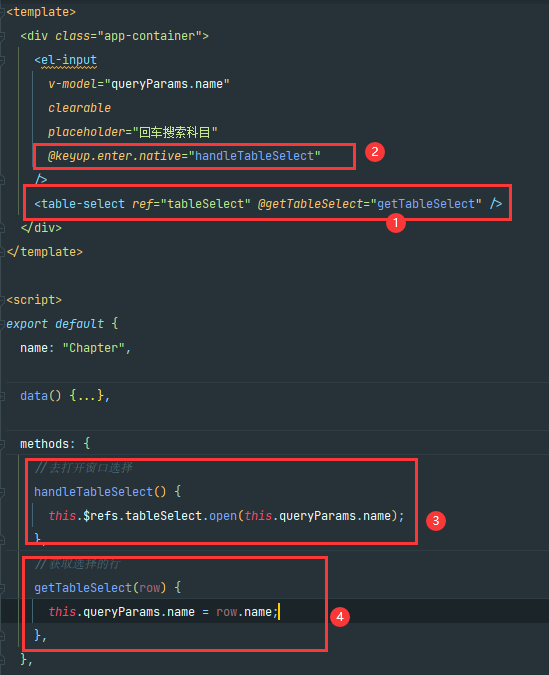Click the this keyword on the assignment line
The height and width of the screenshot is (675, 549).
coord(62,612)
